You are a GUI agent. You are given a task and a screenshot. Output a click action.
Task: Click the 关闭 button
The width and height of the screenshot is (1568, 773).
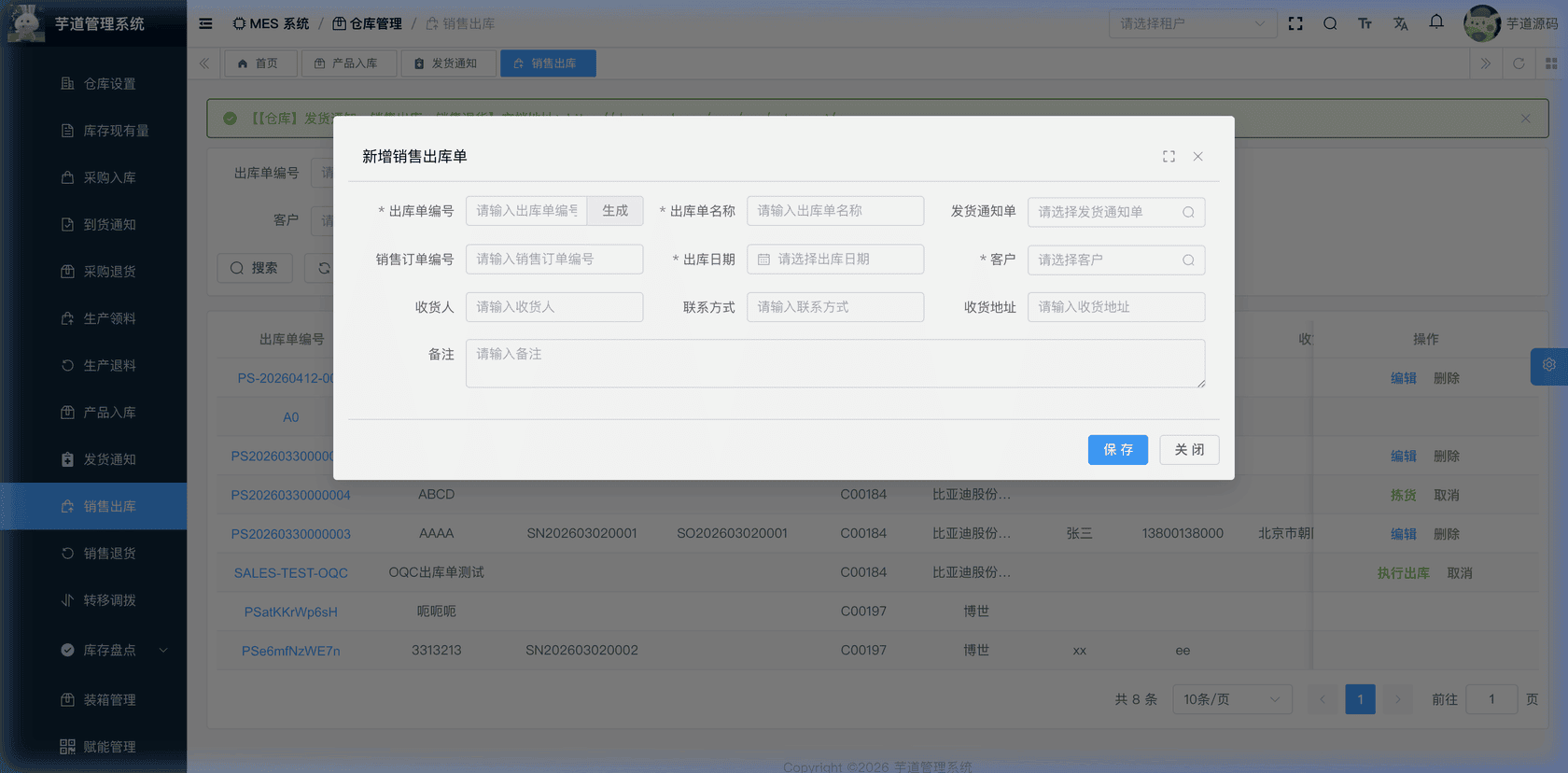[1189, 450]
